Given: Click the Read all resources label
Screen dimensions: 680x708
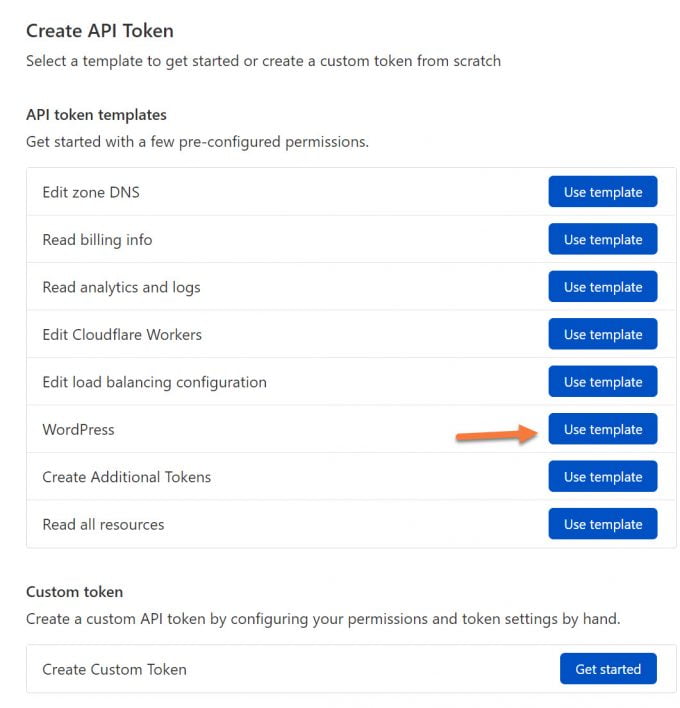Looking at the screenshot, I should click(x=103, y=524).
